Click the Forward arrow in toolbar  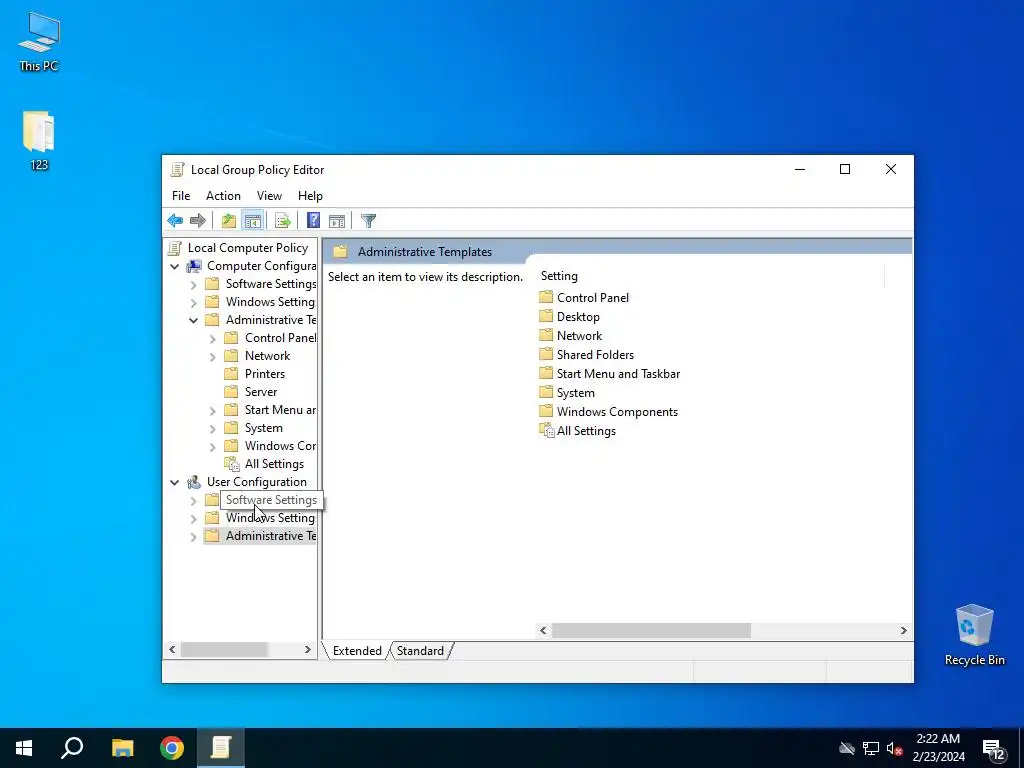198,221
